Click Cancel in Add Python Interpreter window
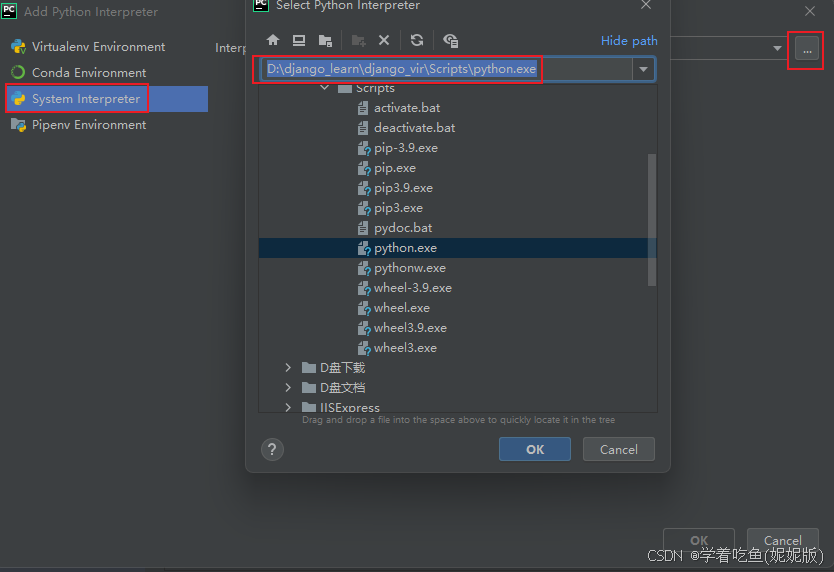834x572 pixels. click(782, 541)
